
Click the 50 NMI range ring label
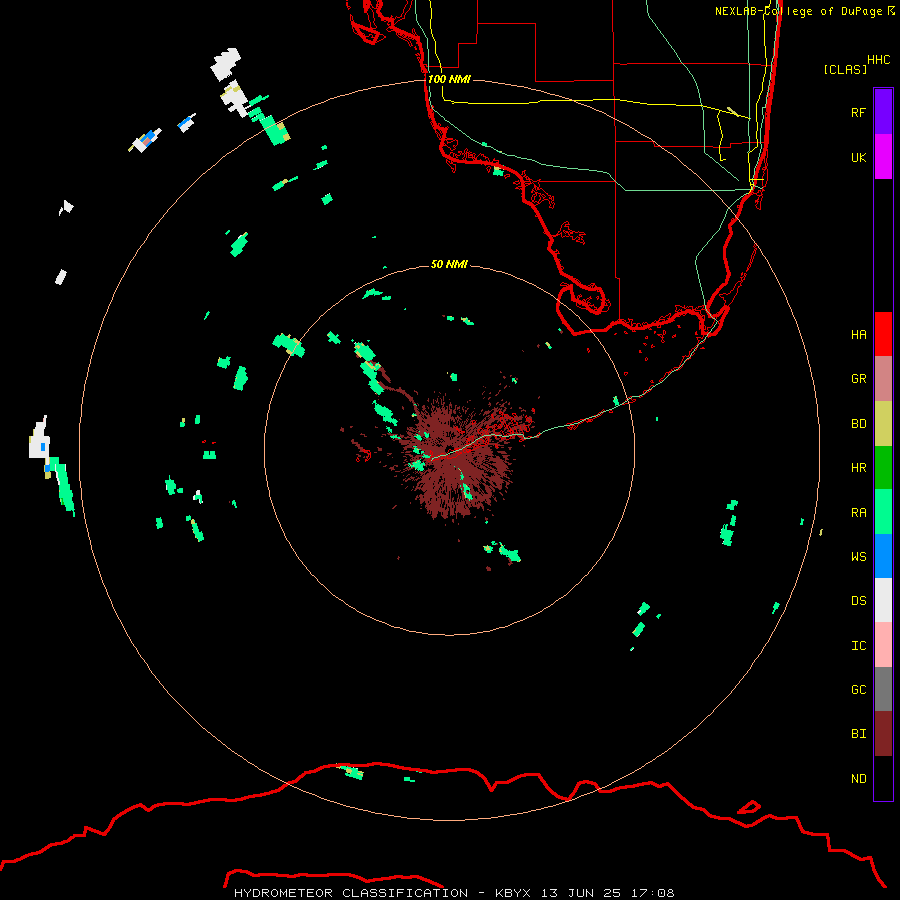point(449,264)
